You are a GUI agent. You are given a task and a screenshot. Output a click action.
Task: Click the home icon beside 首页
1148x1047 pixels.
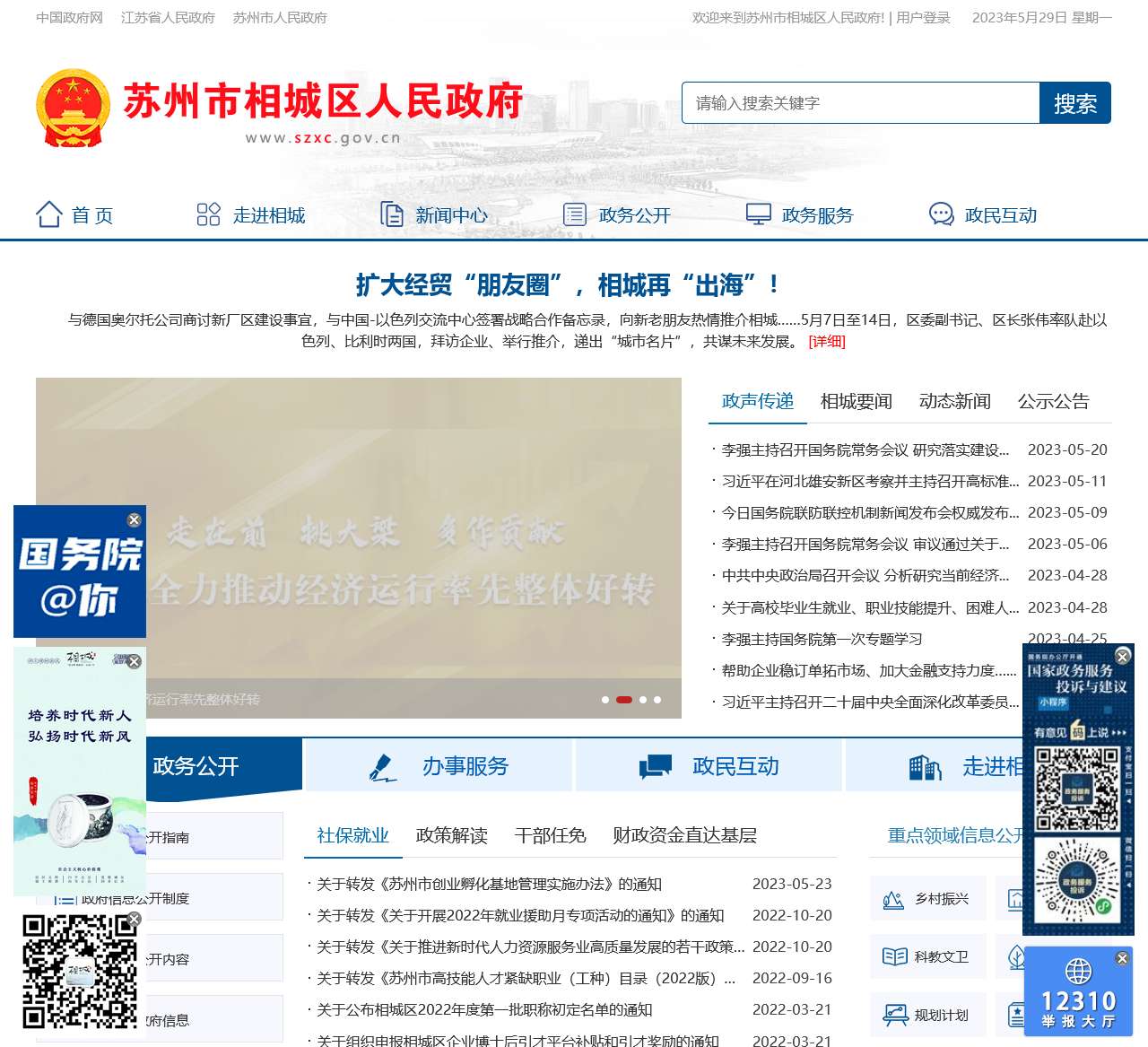click(x=48, y=214)
